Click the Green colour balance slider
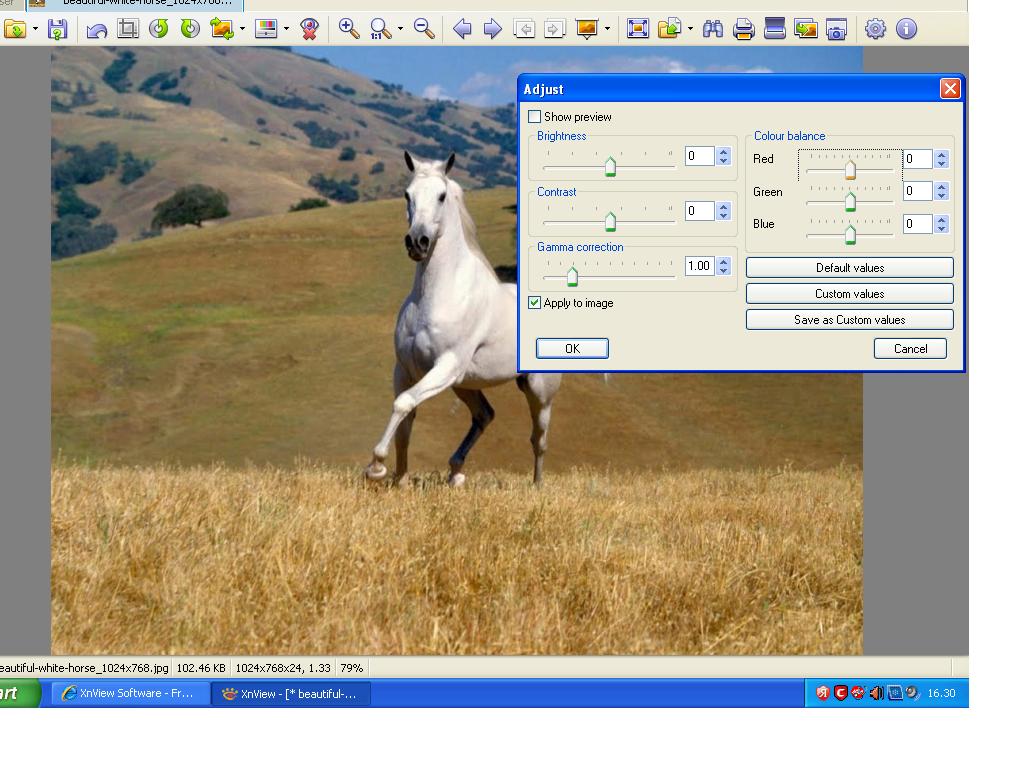Viewport: 1024px width, 768px height. [x=850, y=201]
